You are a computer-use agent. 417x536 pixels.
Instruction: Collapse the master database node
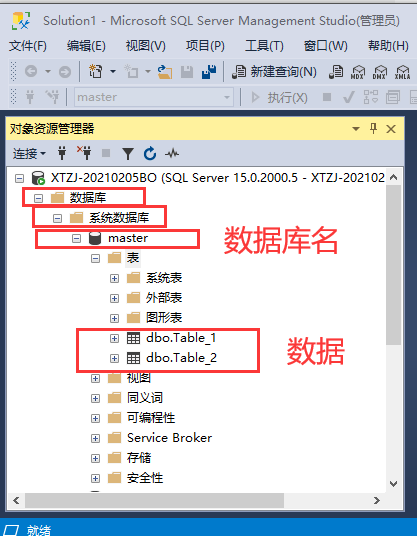click(x=77, y=238)
